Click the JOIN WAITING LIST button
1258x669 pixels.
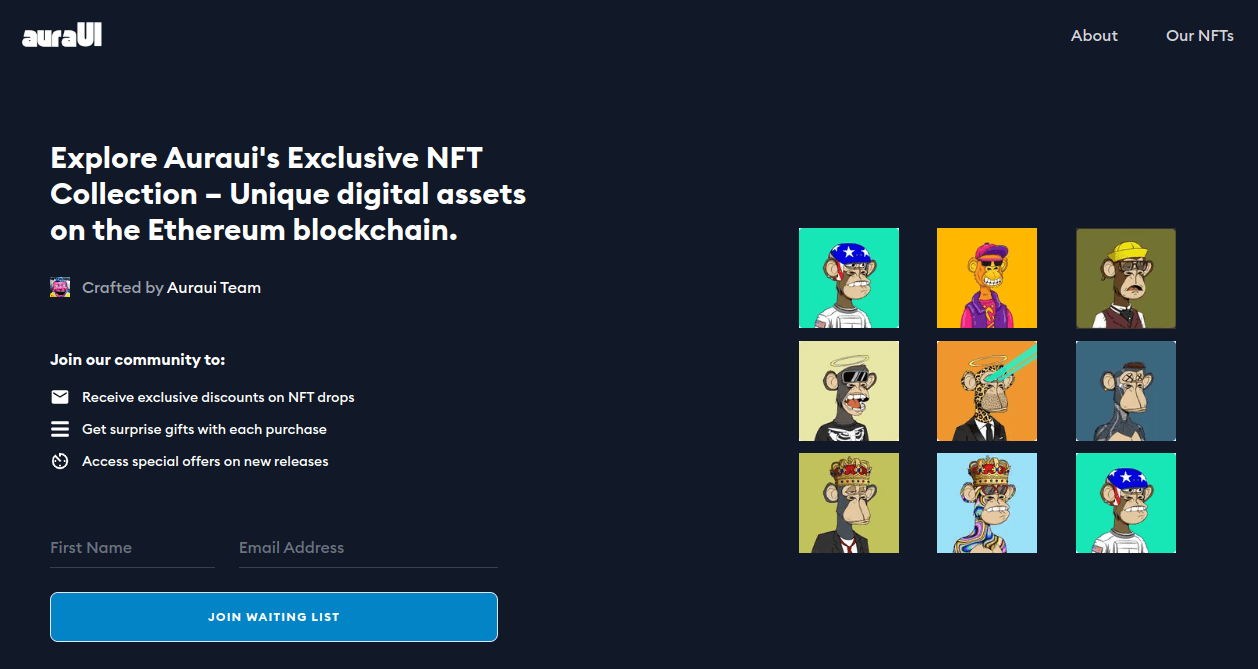tap(274, 617)
